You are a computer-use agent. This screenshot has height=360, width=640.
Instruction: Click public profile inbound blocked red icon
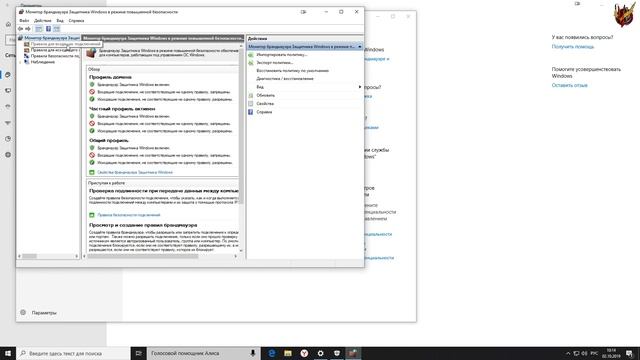point(92,155)
